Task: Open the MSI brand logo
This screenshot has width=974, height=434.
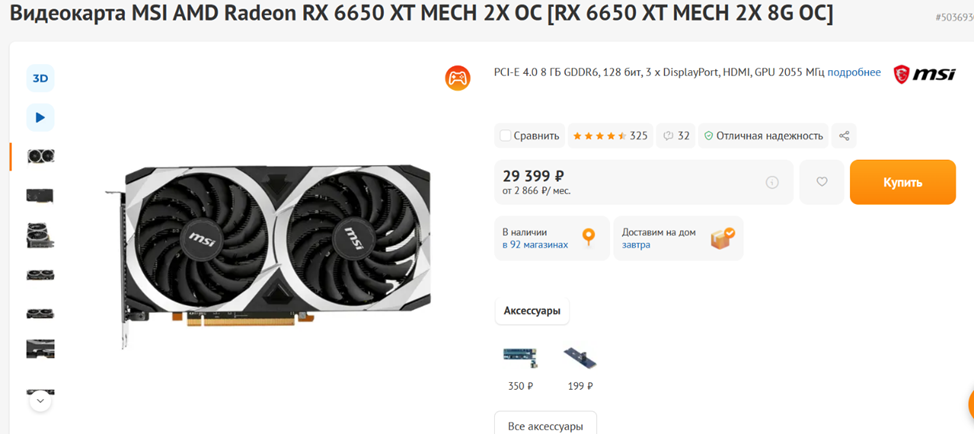Action: (x=924, y=75)
